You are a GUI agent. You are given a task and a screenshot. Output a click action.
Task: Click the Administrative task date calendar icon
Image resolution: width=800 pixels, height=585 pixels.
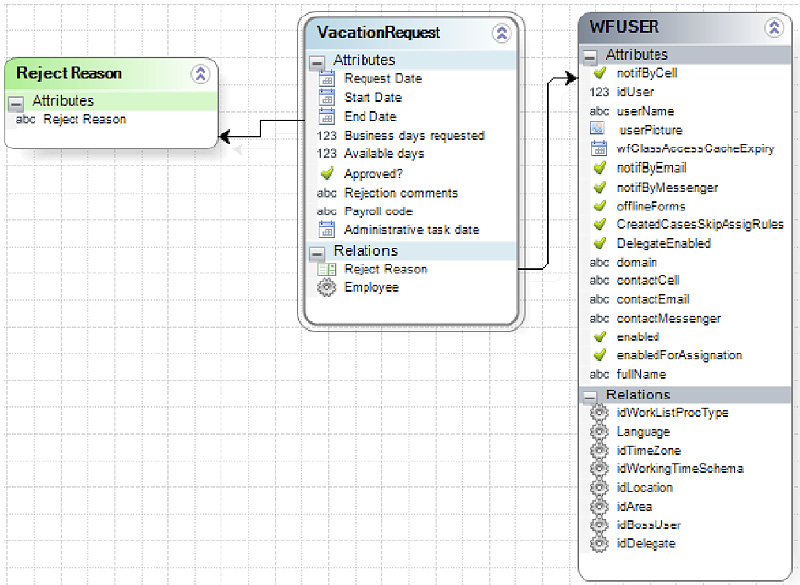pyautogui.click(x=327, y=229)
